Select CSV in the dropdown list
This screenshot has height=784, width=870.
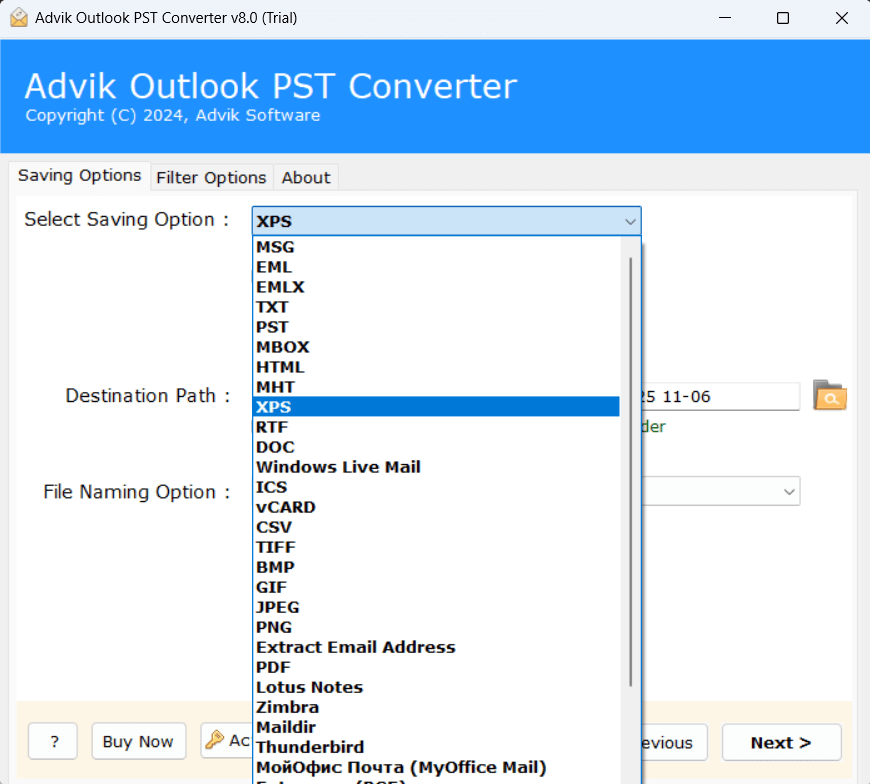coord(436,527)
